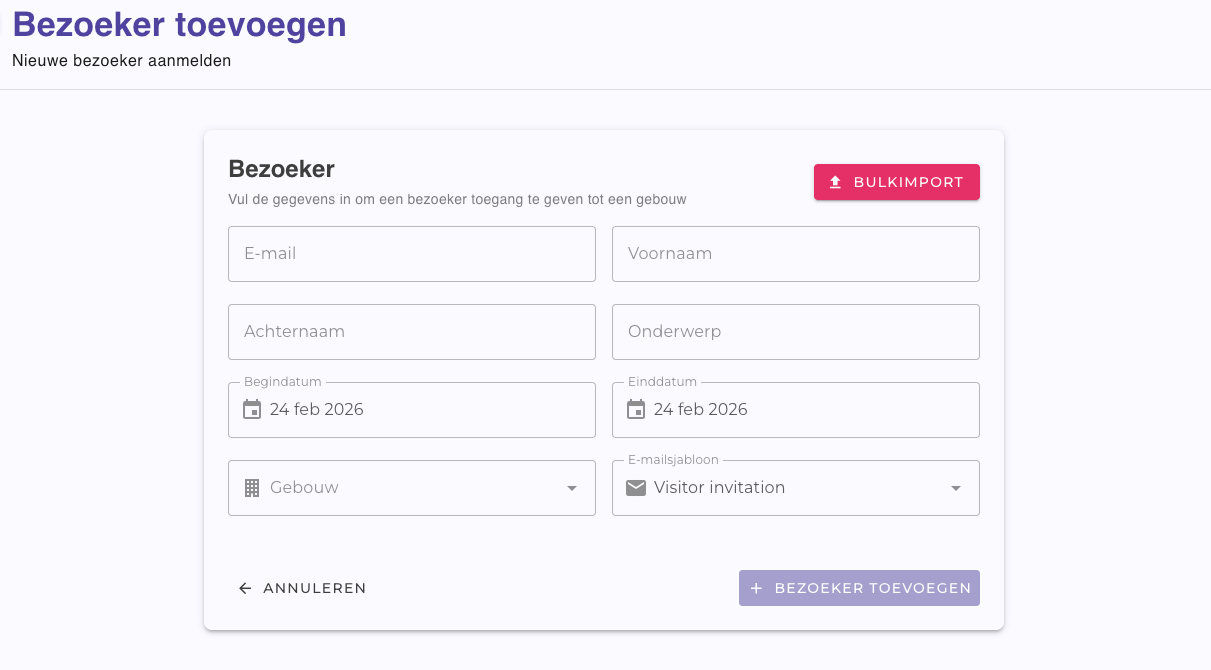The width and height of the screenshot is (1211, 670).
Task: Select the Achternaam text field
Action: [412, 332]
